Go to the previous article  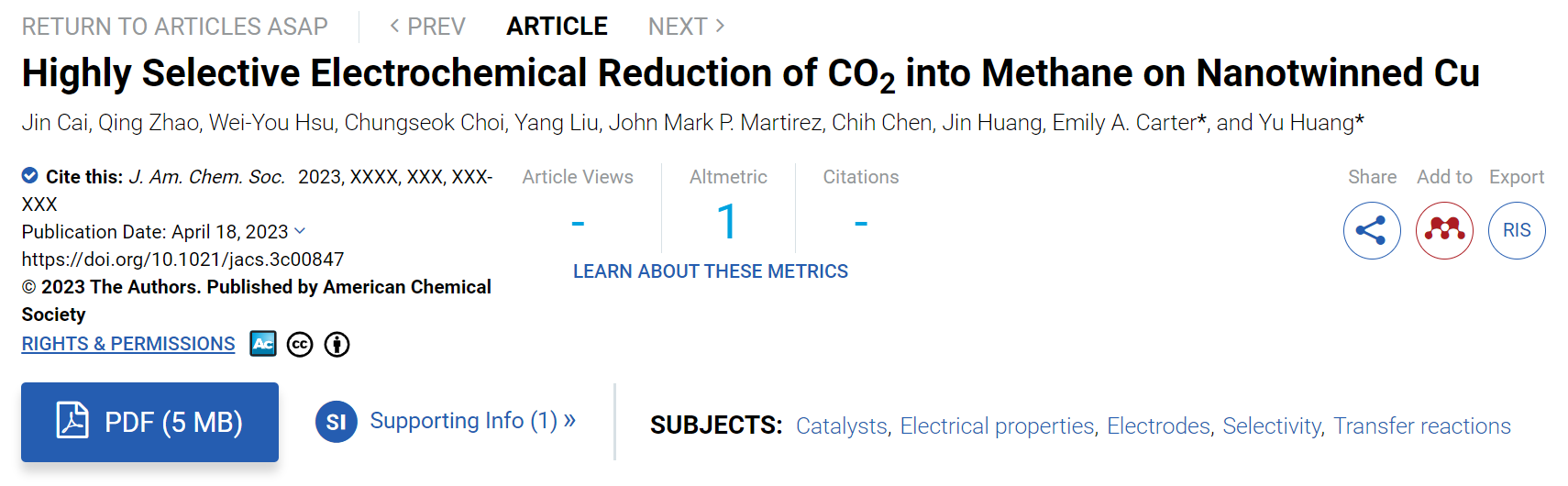click(427, 27)
